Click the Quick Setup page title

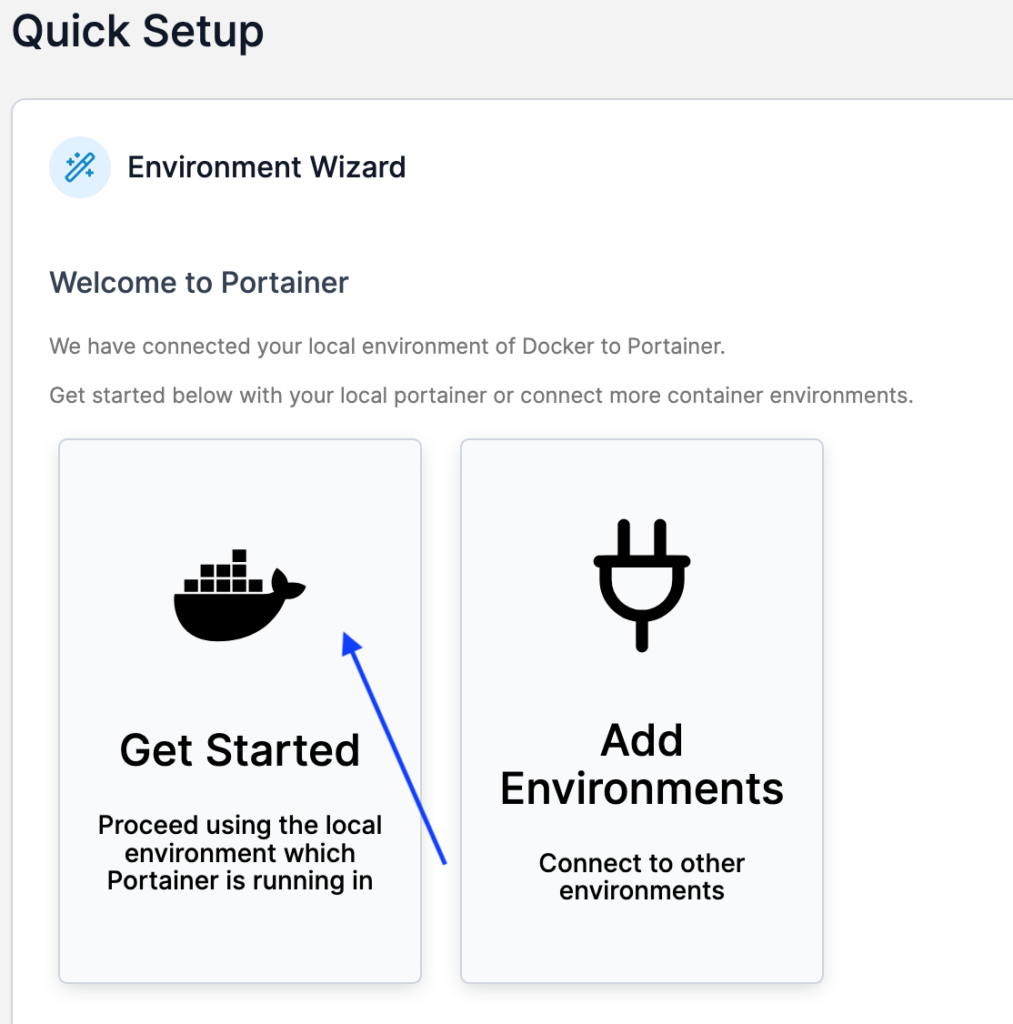pyautogui.click(x=137, y=32)
